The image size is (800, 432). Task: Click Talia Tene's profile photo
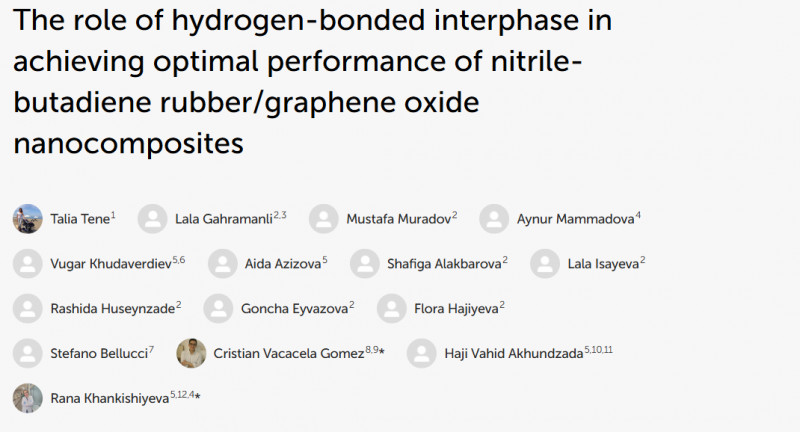click(27, 219)
